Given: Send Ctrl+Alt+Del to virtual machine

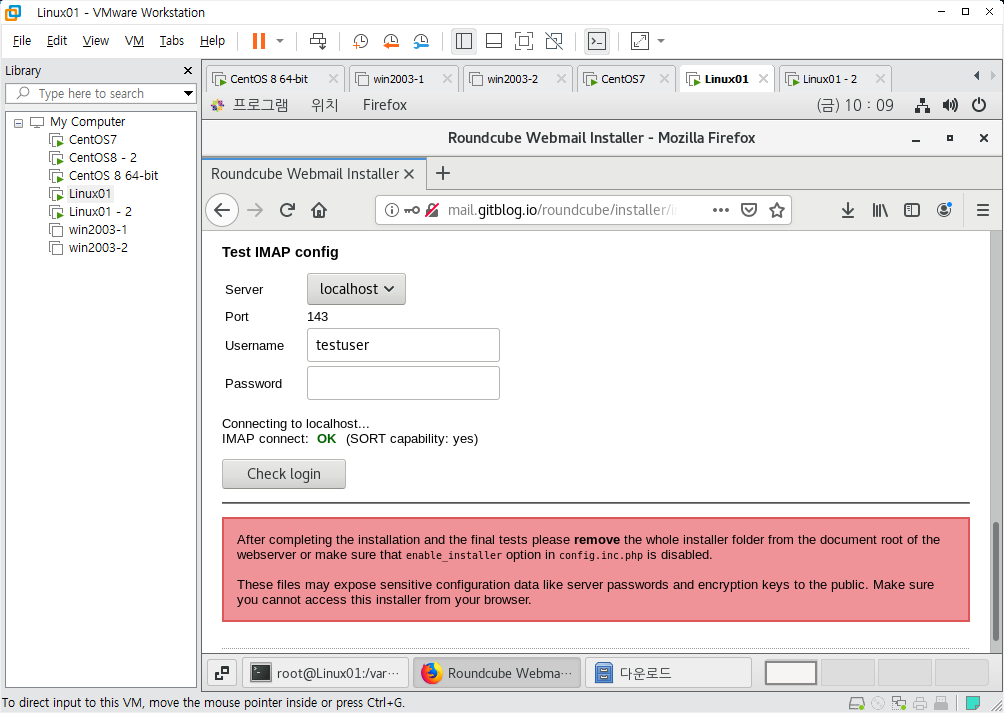Looking at the screenshot, I should click(318, 41).
